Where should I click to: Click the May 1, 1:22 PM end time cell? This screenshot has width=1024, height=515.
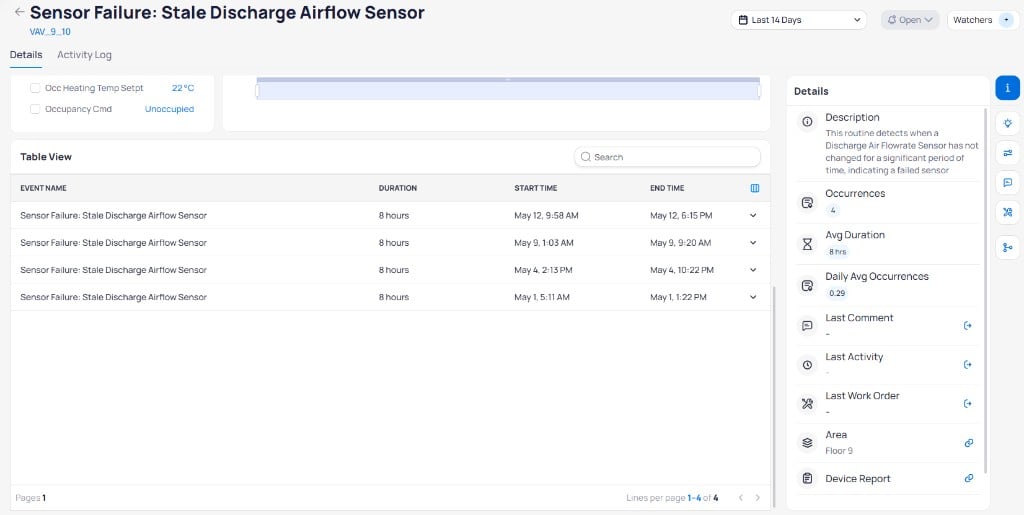[679, 297]
